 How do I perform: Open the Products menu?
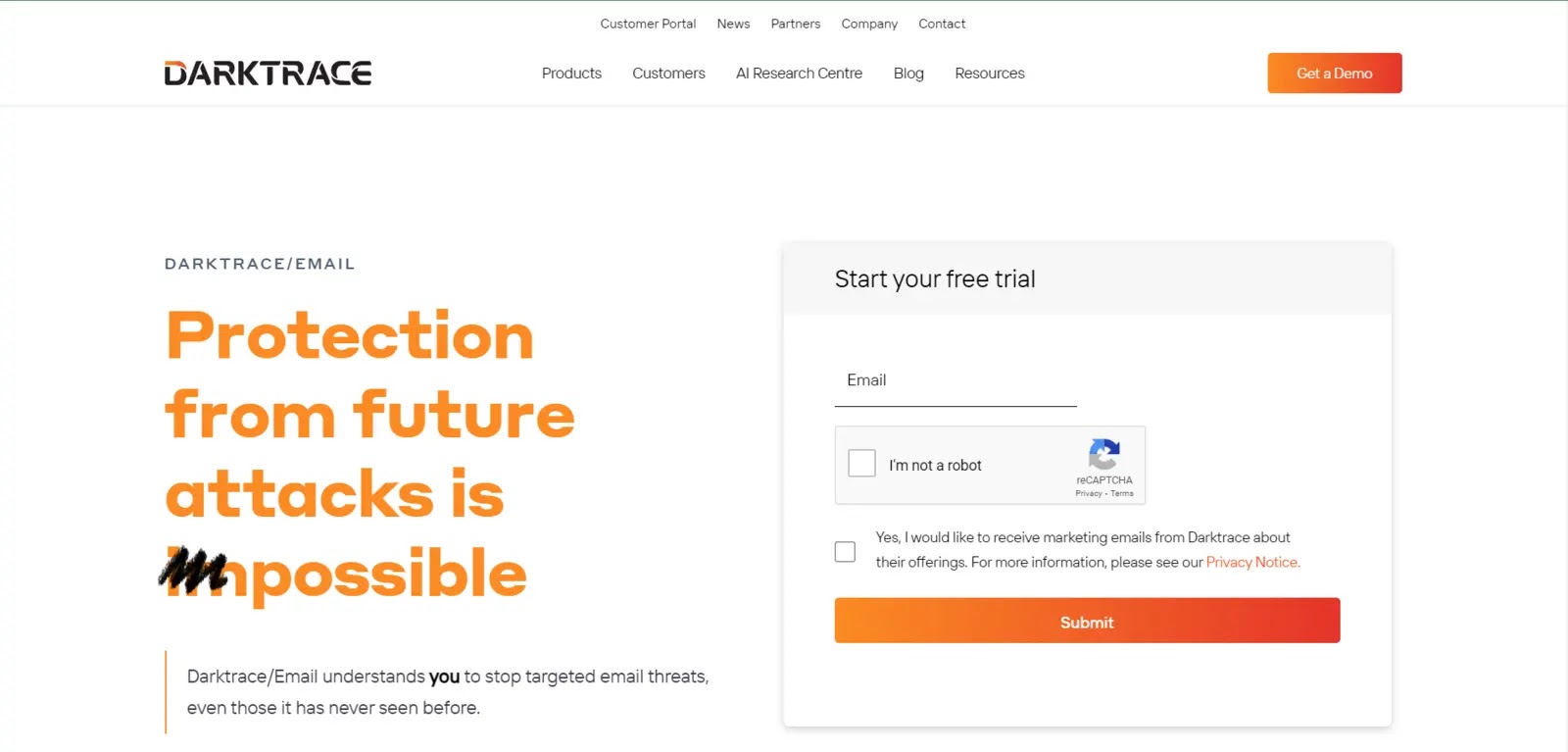point(571,74)
